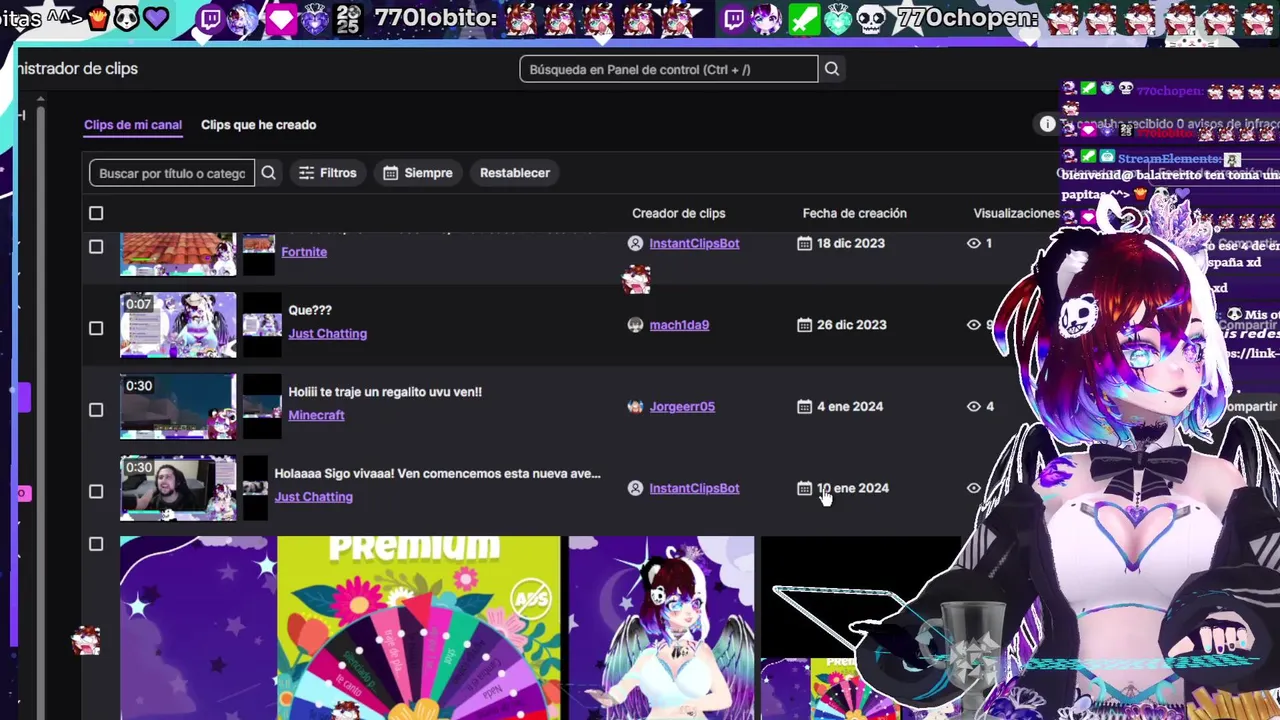This screenshot has width=1280, height=720.
Task: Click the mach1da9 avatar icon
Action: point(635,325)
